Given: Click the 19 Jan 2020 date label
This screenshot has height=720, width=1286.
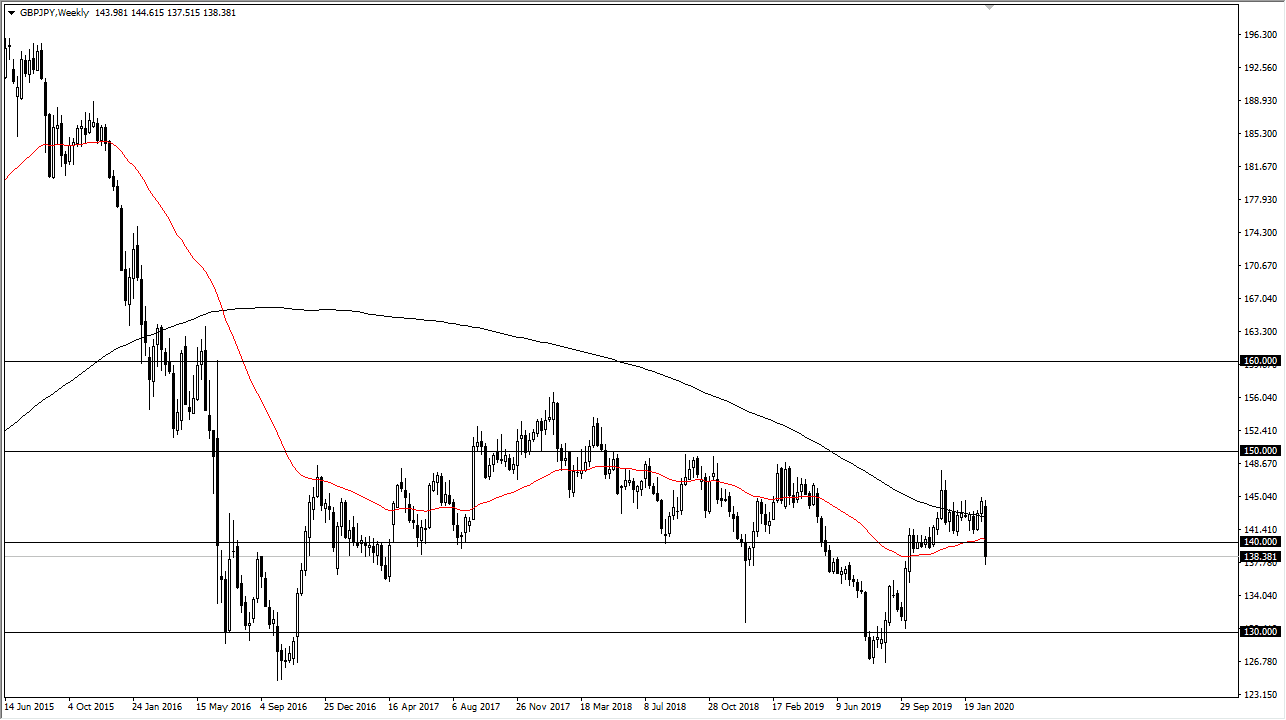Looking at the screenshot, I should click(x=990, y=707).
